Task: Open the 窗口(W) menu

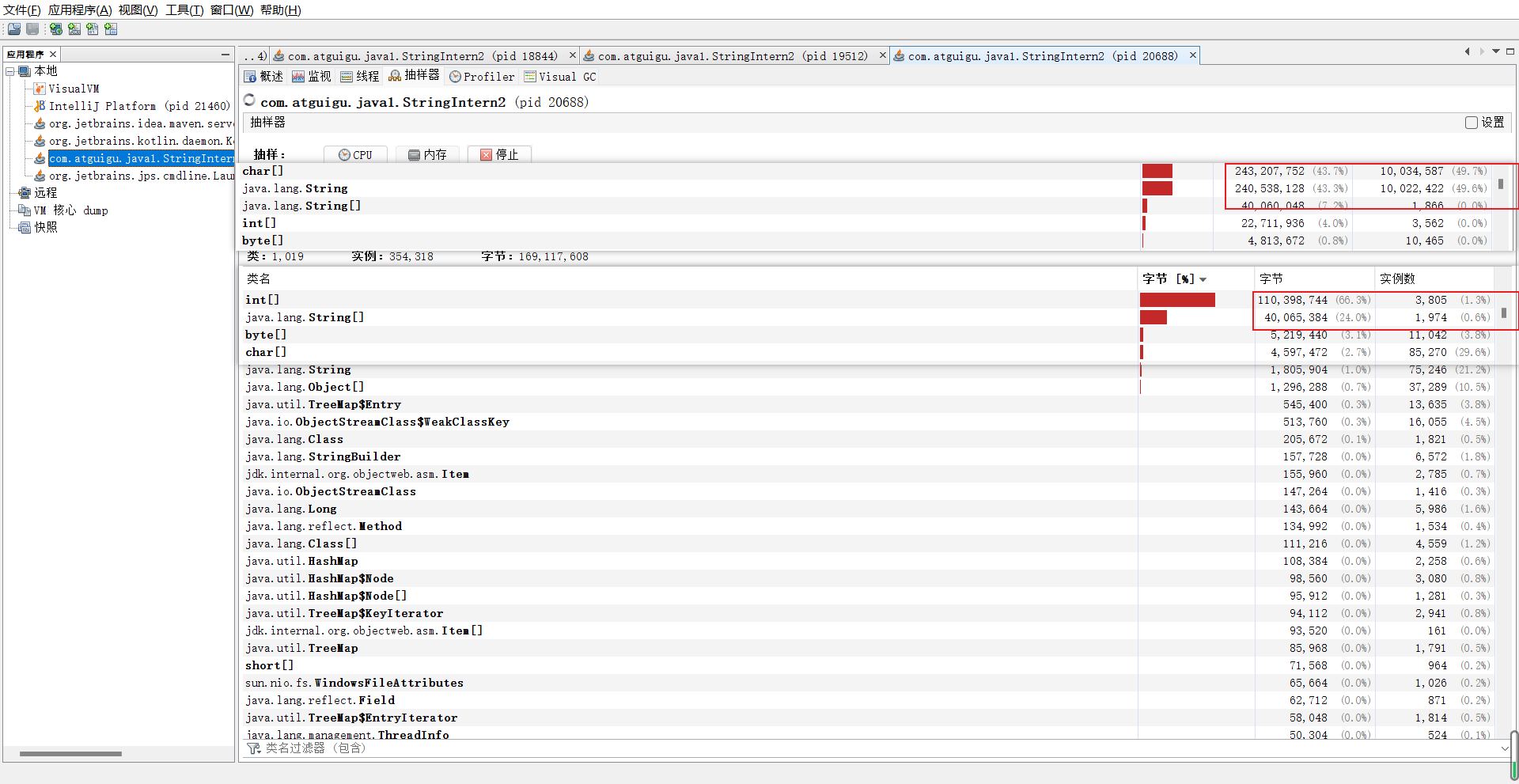Action: (x=232, y=10)
